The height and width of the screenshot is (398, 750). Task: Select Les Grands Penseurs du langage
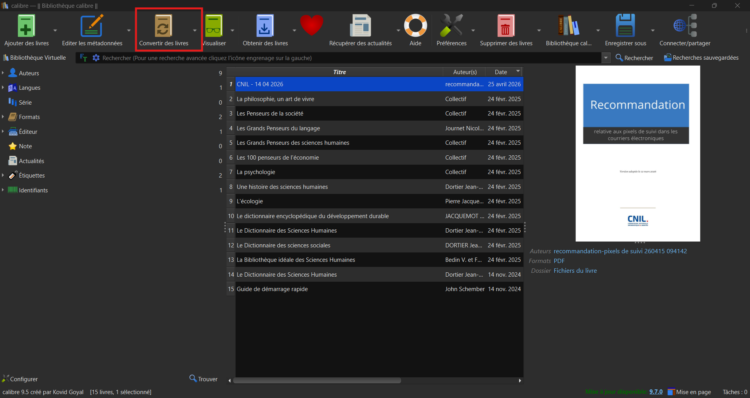[379, 128]
